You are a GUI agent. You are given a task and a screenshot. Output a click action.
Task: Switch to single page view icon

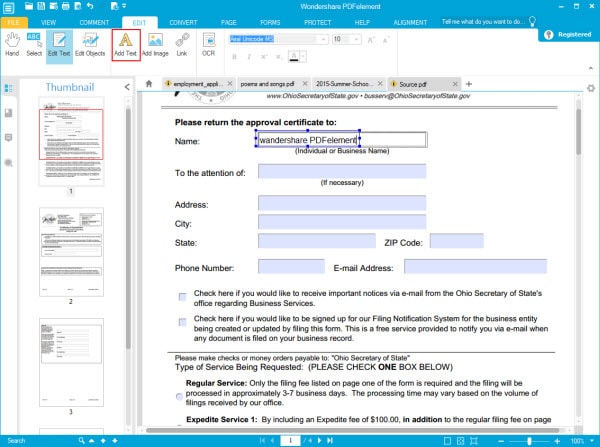pos(447,441)
